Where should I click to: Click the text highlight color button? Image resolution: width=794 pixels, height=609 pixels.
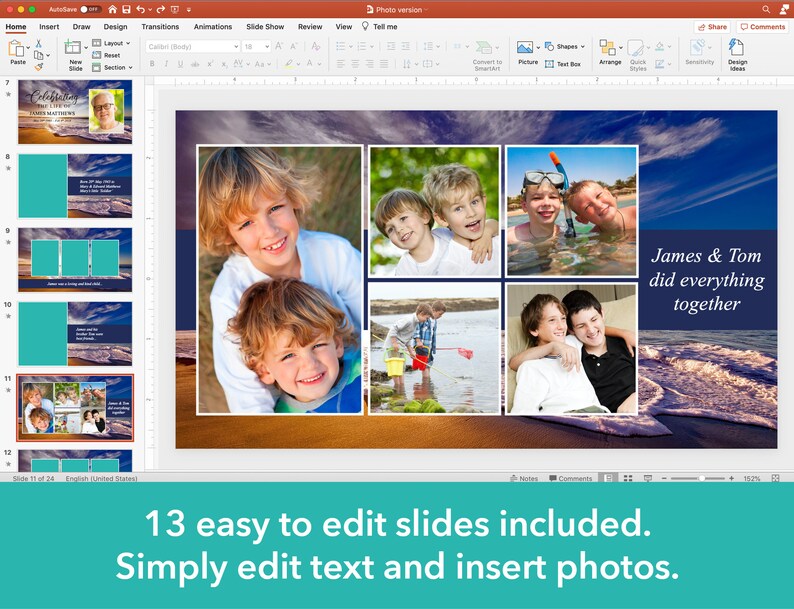tap(288, 64)
